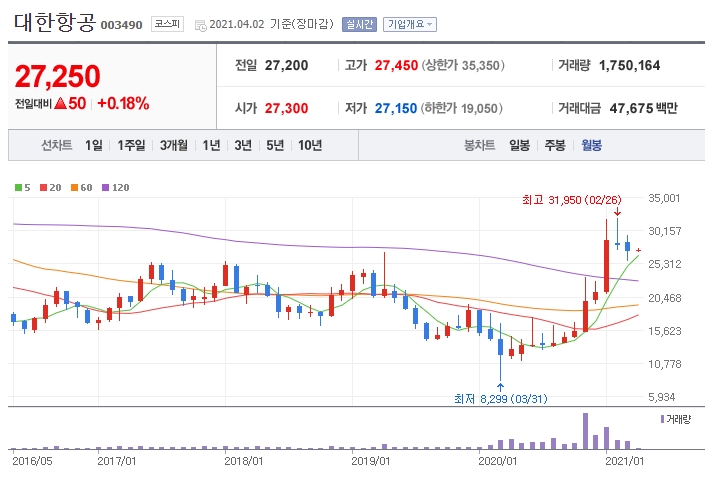Switch to the 주봉 candle chart
The width and height of the screenshot is (705, 487).
(x=555, y=145)
